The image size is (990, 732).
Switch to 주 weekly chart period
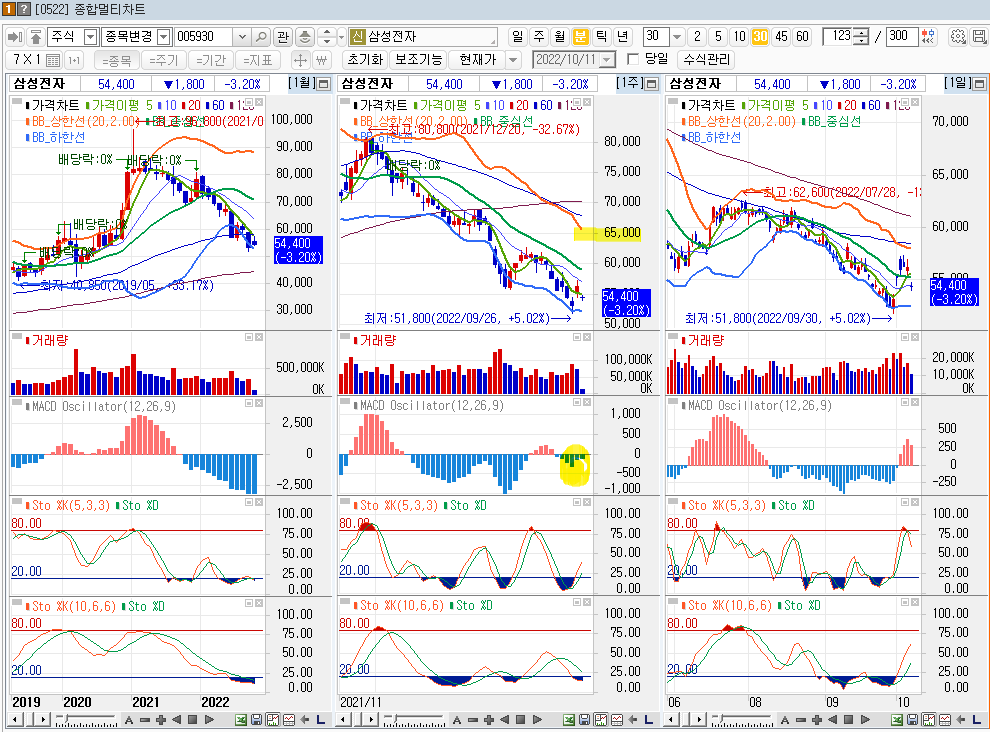(x=539, y=37)
